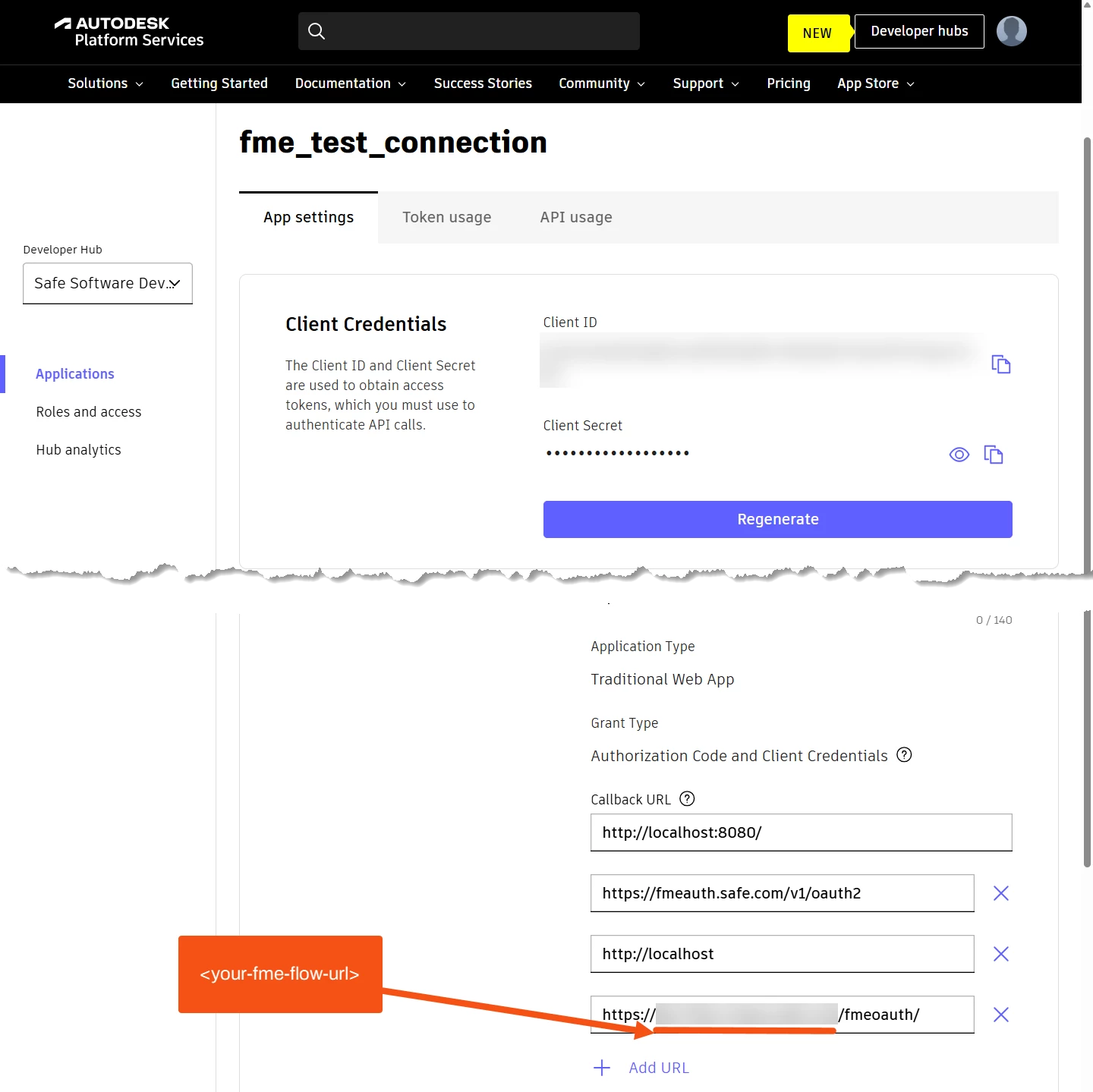This screenshot has width=1093, height=1092.
Task: Open Hub analytics in sidebar
Action: 79,450
